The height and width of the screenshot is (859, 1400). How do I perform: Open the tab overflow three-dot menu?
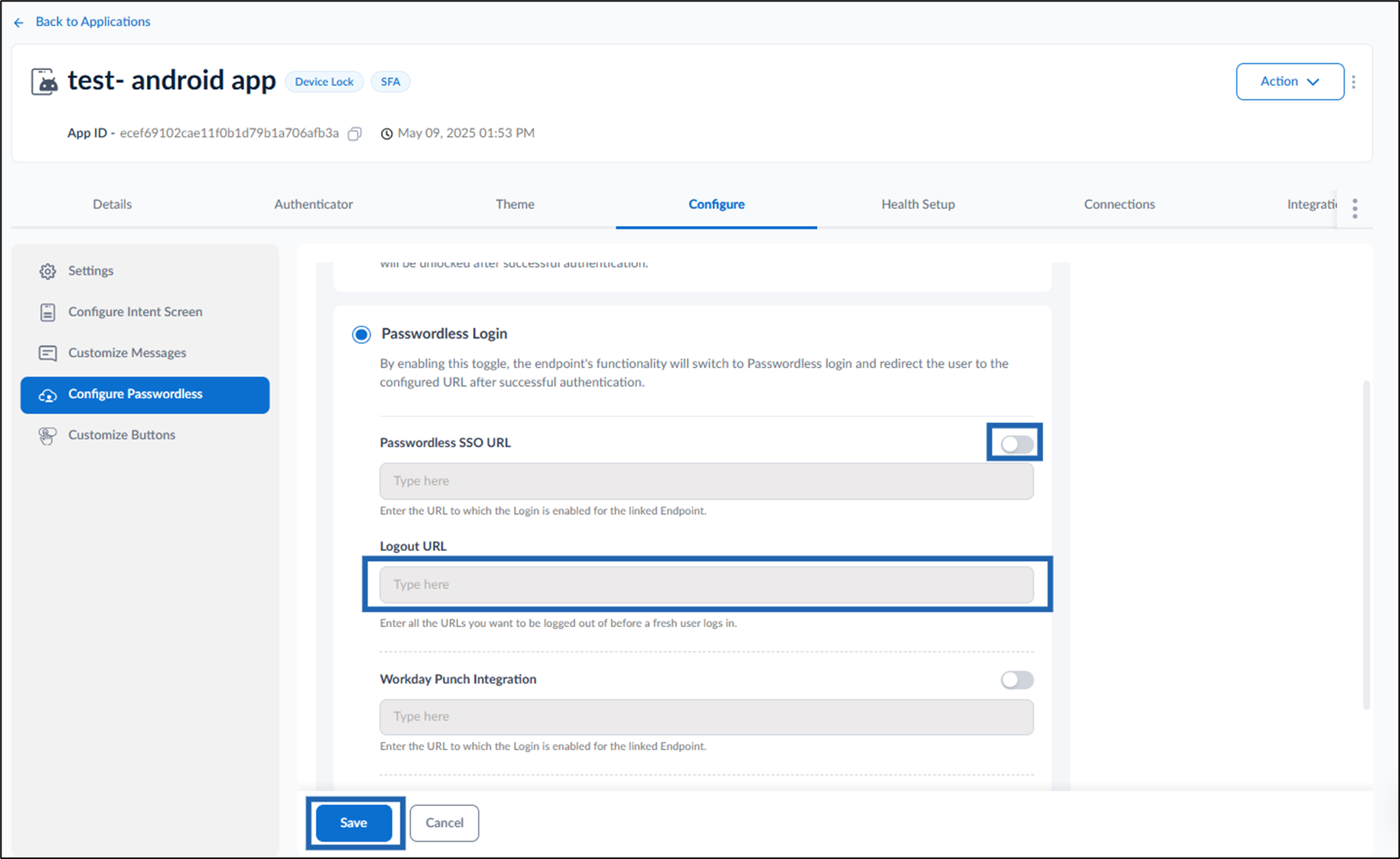(x=1355, y=208)
